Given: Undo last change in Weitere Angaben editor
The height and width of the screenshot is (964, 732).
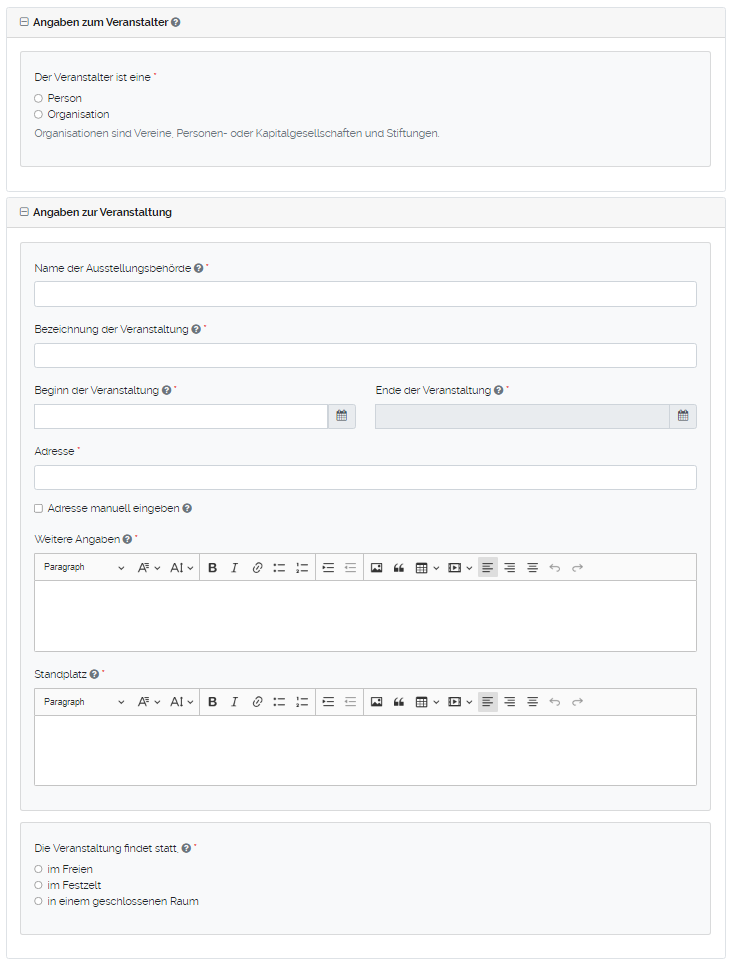Looking at the screenshot, I should coord(555,567).
